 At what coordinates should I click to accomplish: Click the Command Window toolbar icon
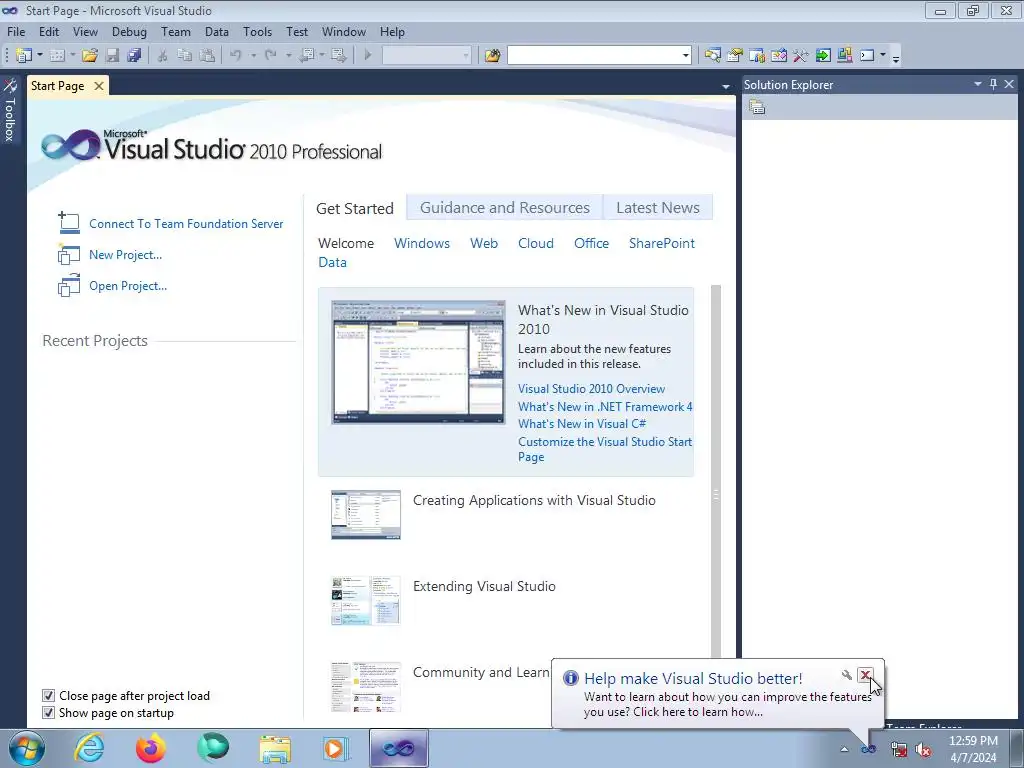867,56
